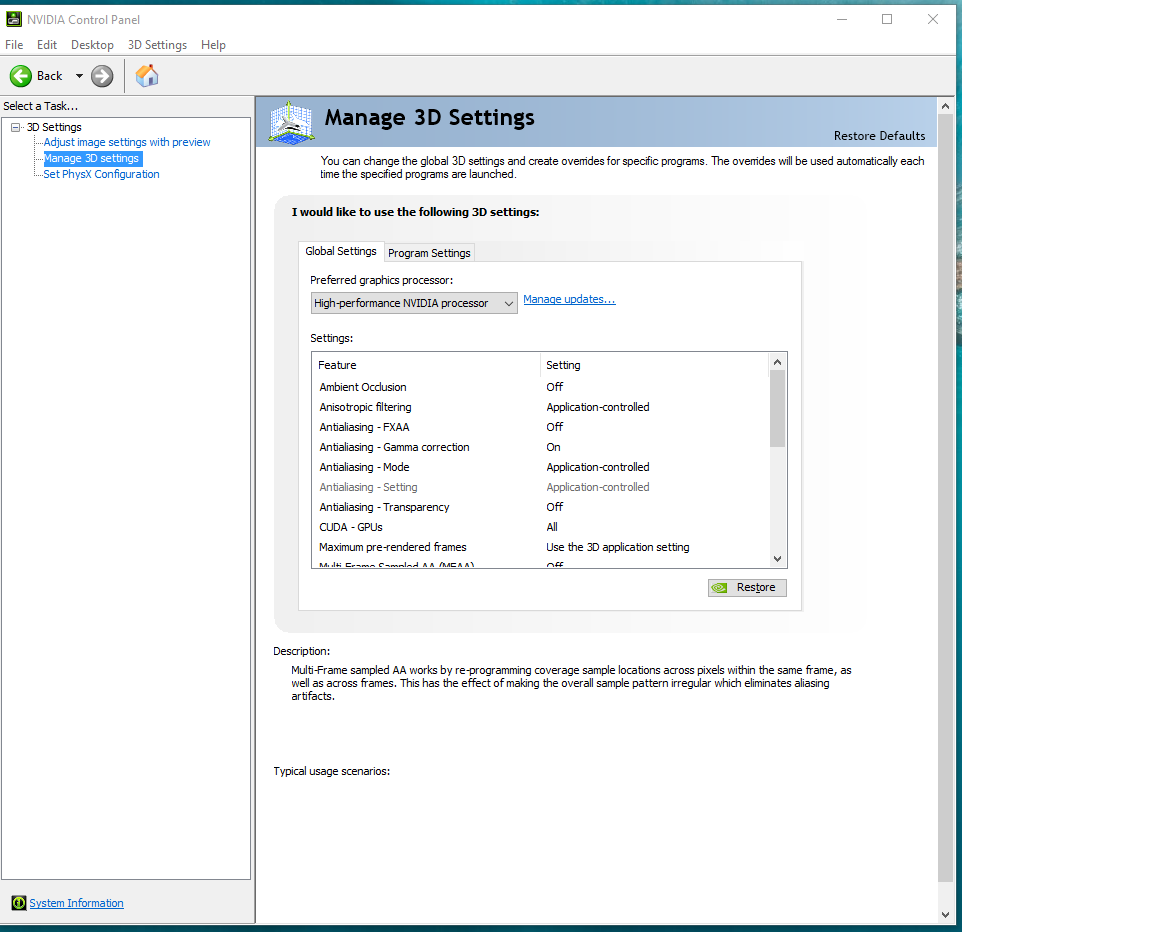Image resolution: width=1152 pixels, height=932 pixels.
Task: Click Gamma correction's On setting value
Action: coord(553,447)
